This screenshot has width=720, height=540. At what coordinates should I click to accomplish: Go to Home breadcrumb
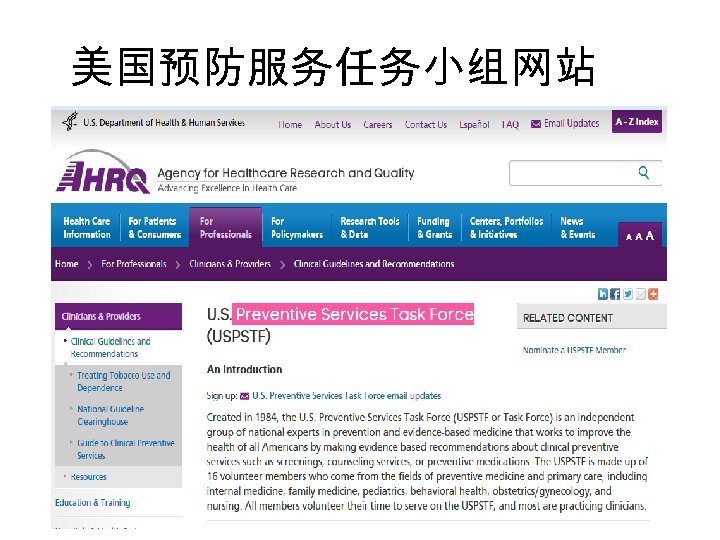click(x=67, y=264)
